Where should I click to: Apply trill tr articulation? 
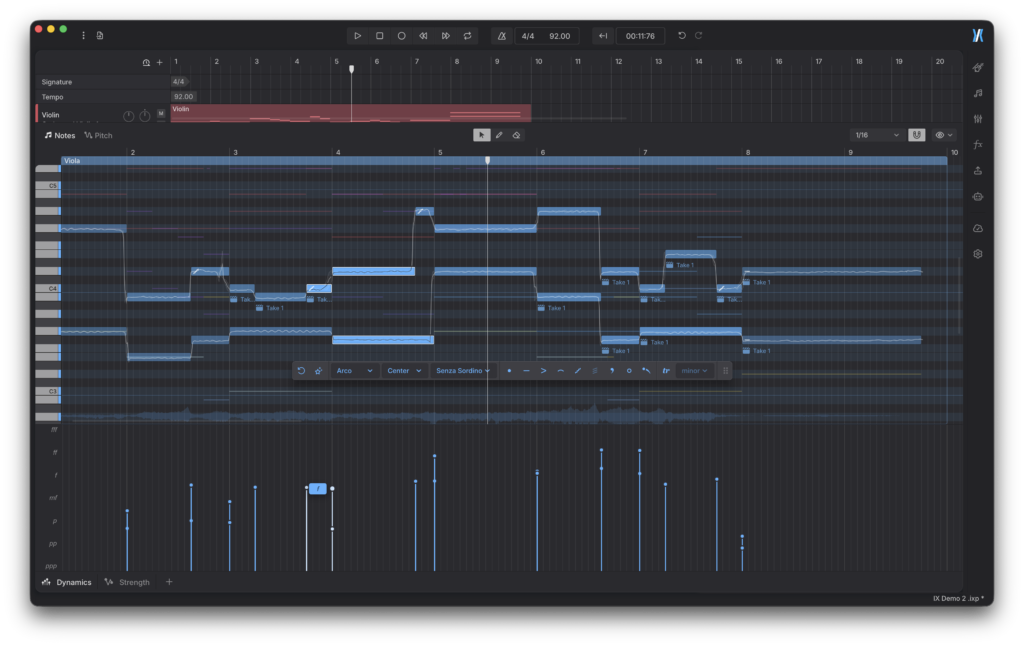(666, 370)
